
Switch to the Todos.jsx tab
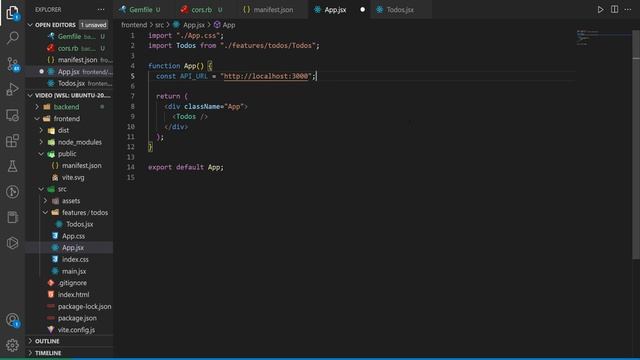pos(400,9)
